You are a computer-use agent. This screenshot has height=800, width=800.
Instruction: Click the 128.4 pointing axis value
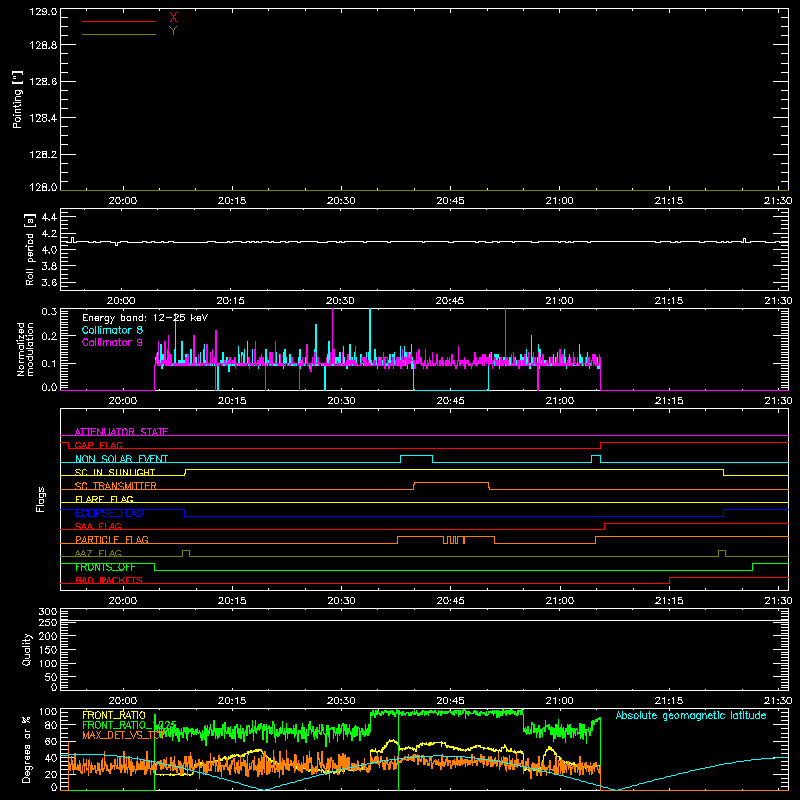(x=43, y=118)
